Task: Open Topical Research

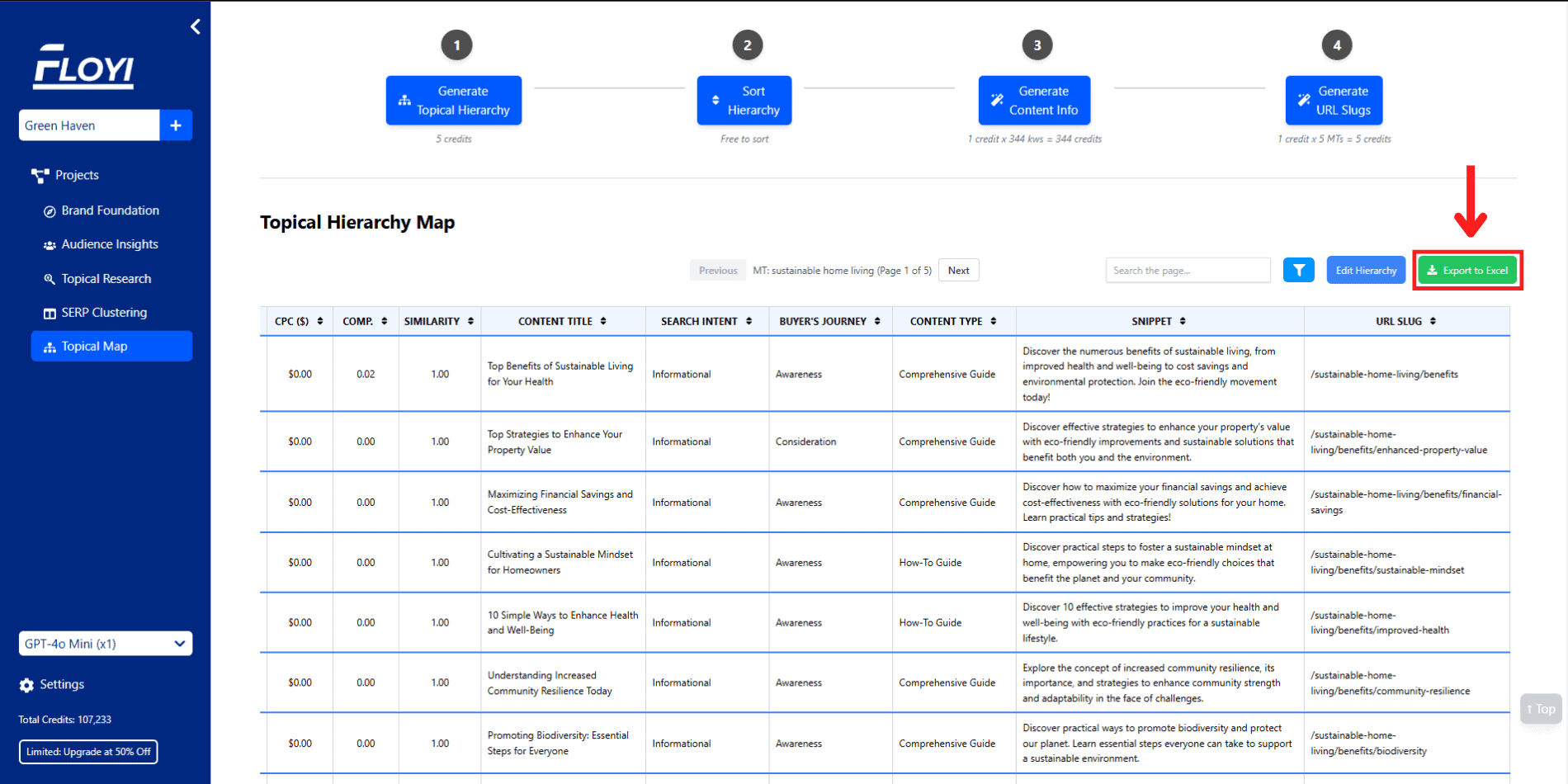Action: coord(106,279)
